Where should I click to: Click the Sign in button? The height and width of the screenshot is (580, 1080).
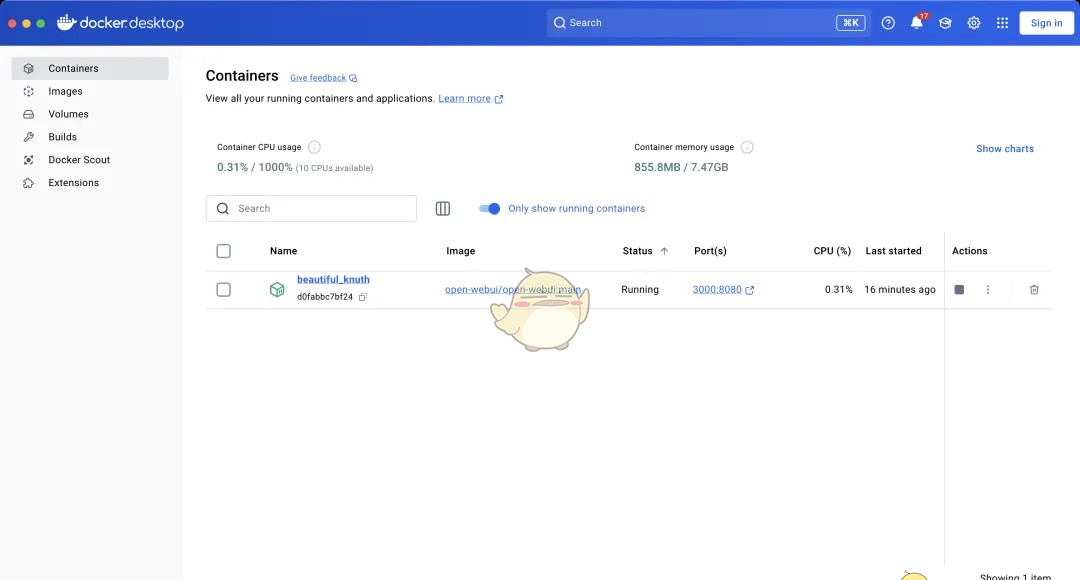pyautogui.click(x=1046, y=23)
